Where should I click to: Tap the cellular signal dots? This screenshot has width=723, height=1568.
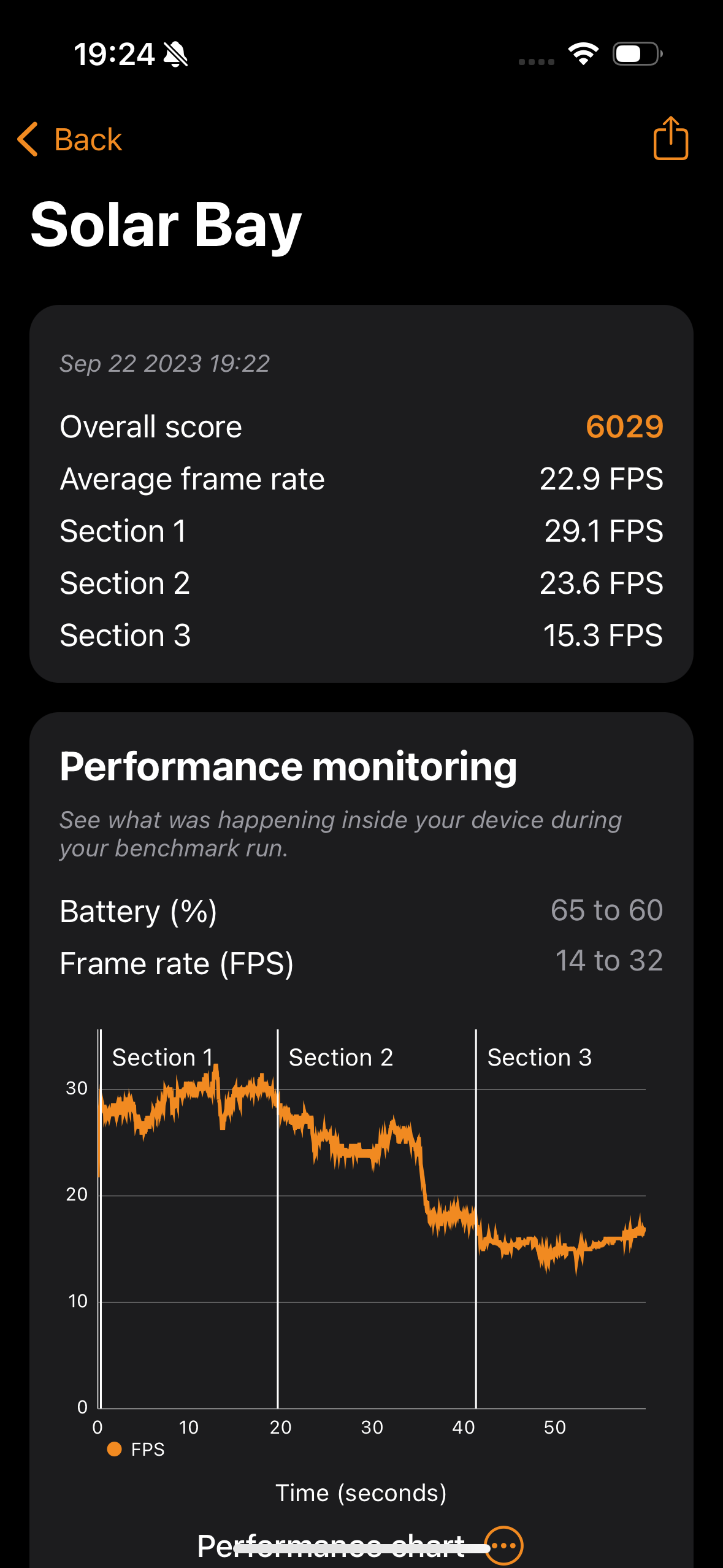coord(536,61)
